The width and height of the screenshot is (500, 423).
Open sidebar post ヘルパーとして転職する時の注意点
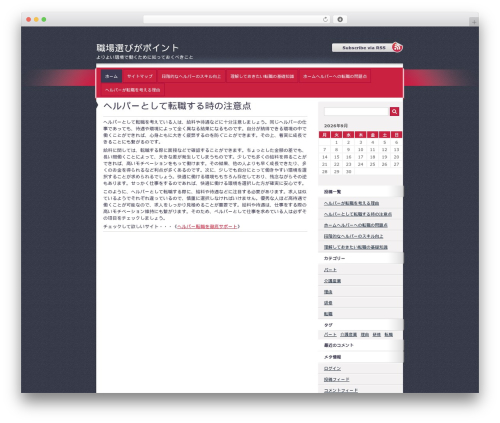click(x=358, y=214)
